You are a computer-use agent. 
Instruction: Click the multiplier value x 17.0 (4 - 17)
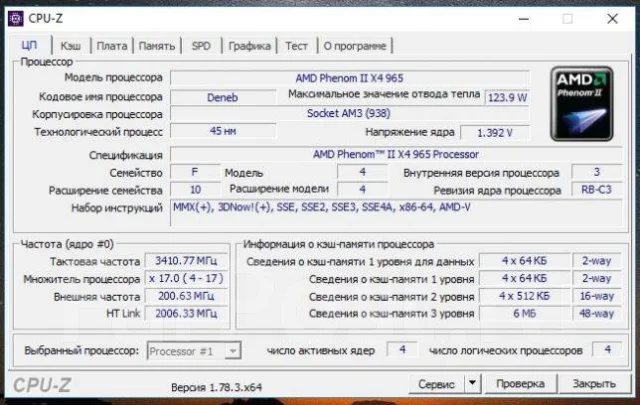tap(186, 278)
